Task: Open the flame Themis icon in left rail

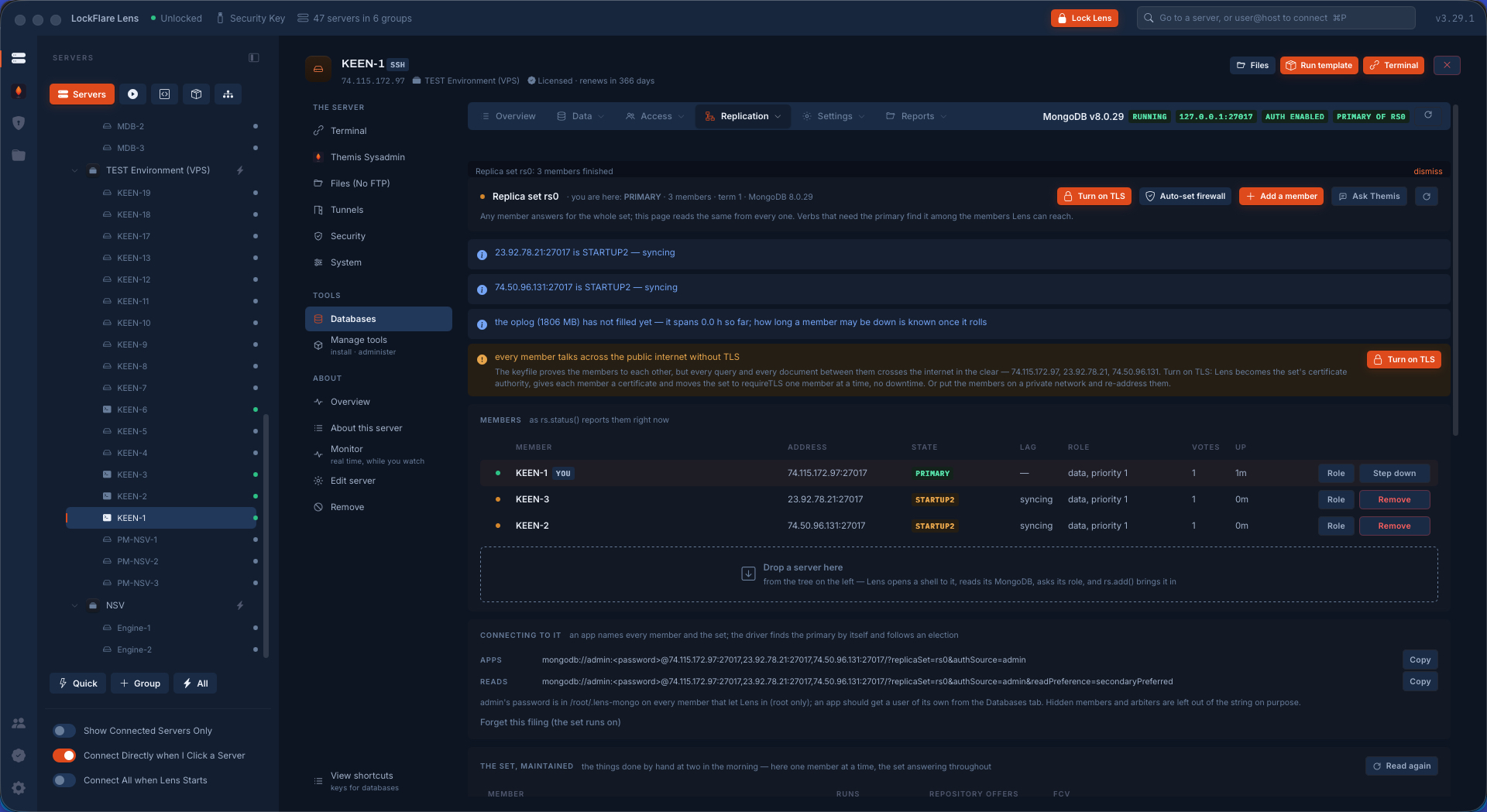Action: (19, 91)
